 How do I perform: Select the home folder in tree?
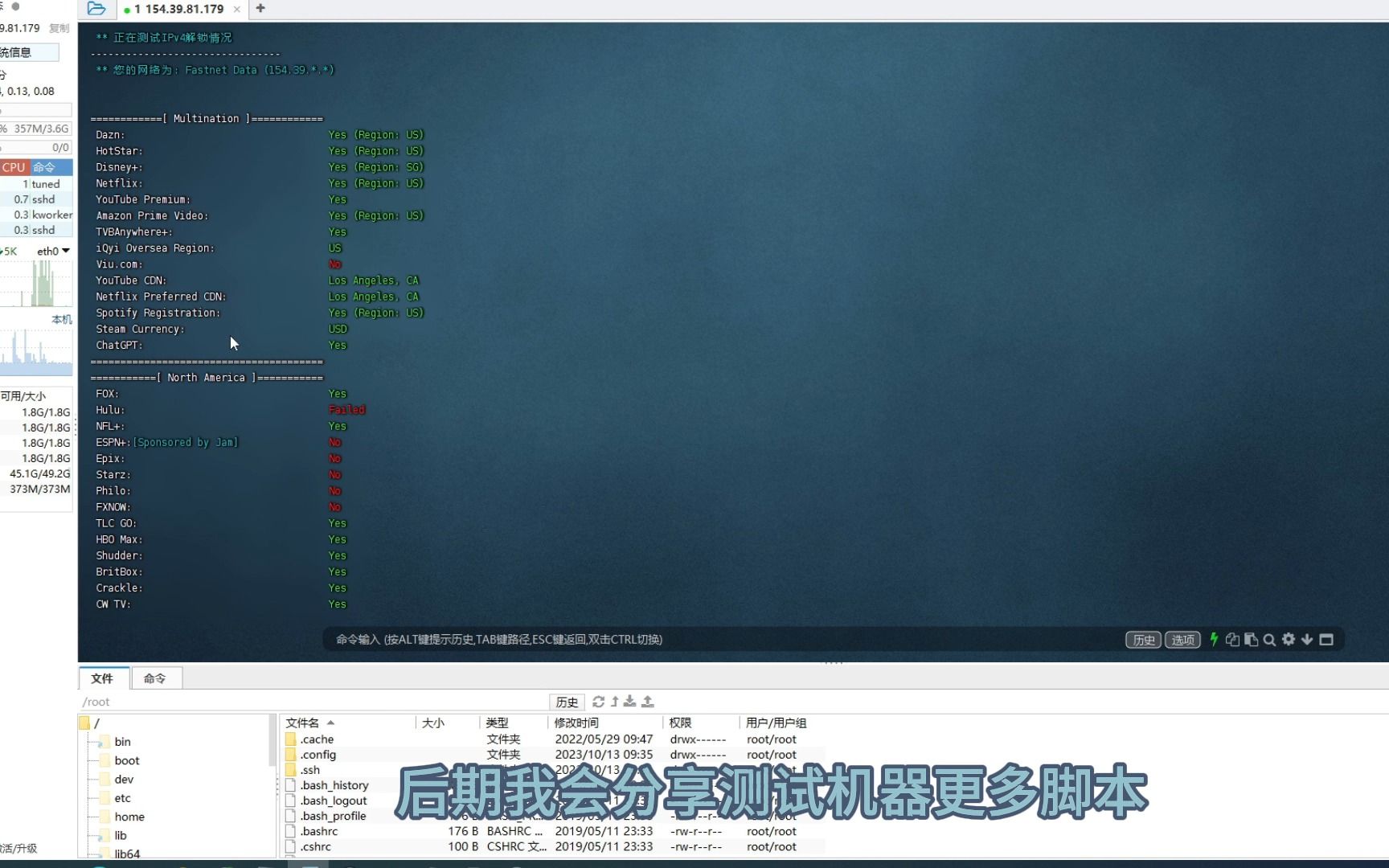click(x=121, y=817)
